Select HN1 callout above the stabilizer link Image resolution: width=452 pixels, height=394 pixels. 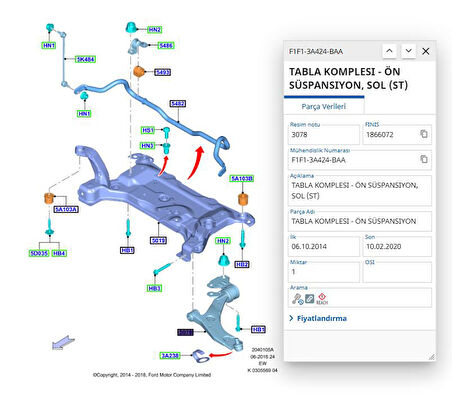click(x=49, y=45)
